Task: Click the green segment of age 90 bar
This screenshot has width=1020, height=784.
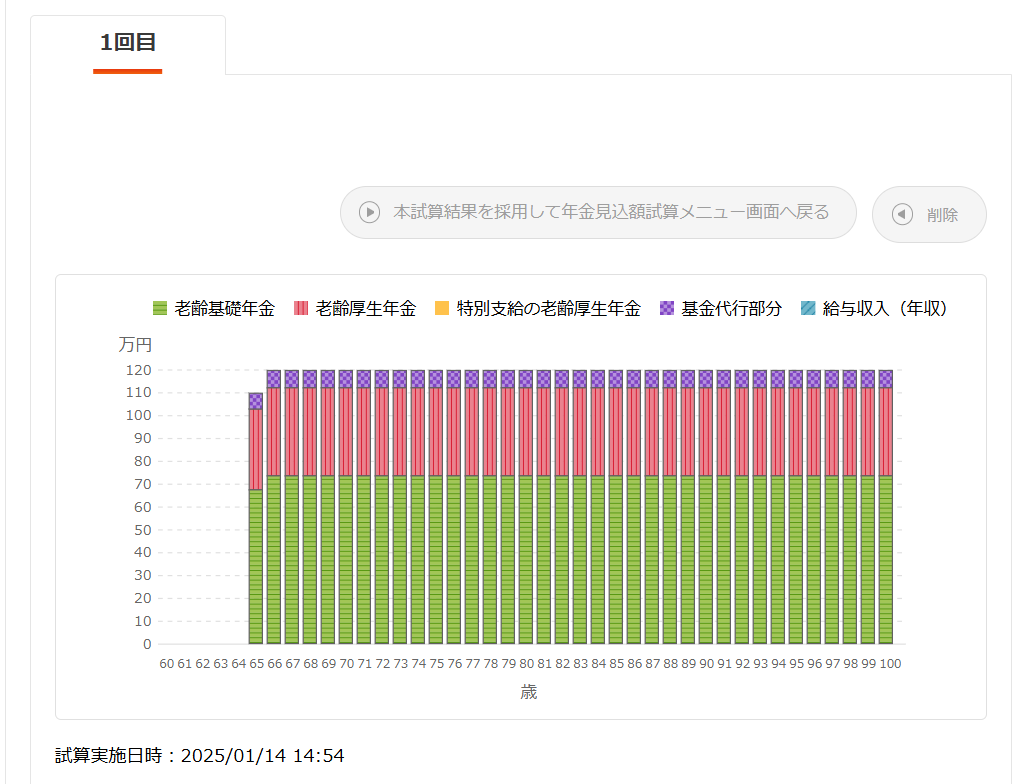Action: 706,560
